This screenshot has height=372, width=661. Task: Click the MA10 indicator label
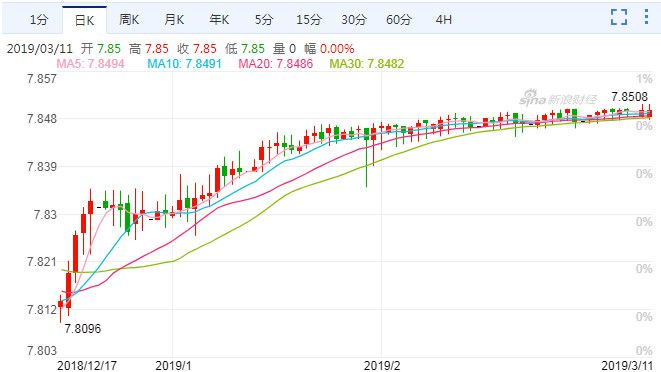(x=184, y=64)
